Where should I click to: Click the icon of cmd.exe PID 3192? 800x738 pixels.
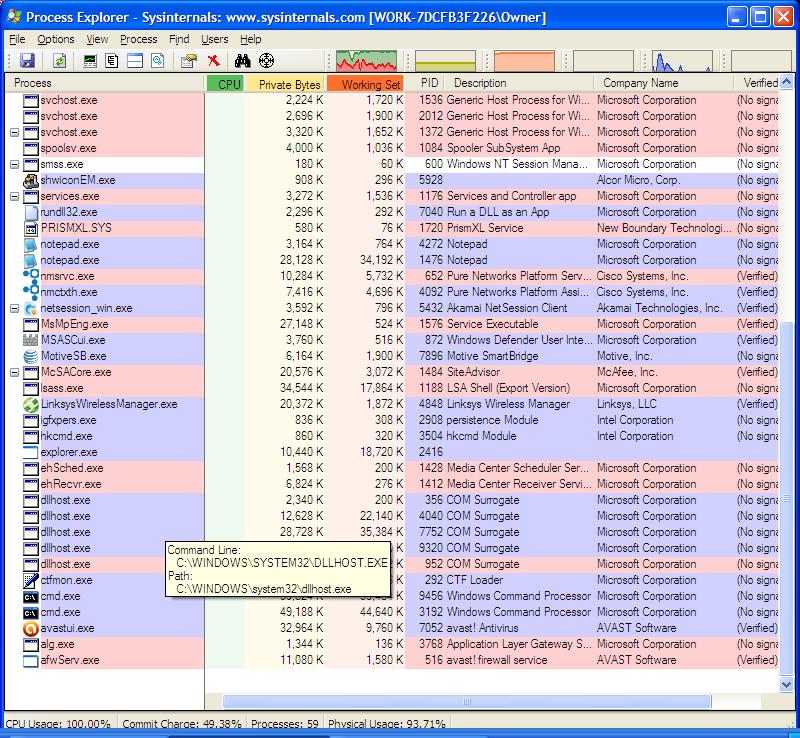pos(31,612)
